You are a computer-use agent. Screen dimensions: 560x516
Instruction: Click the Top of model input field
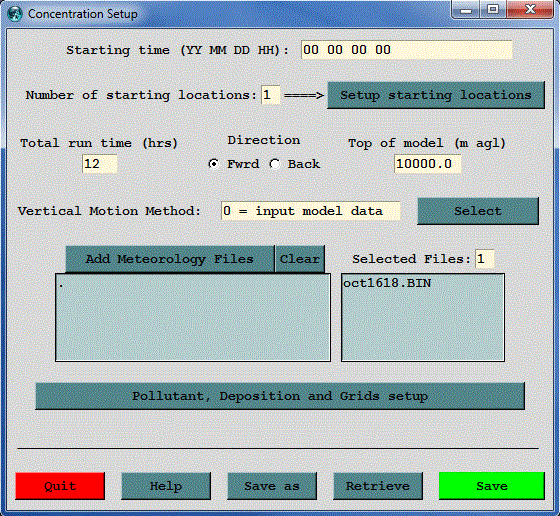point(428,164)
